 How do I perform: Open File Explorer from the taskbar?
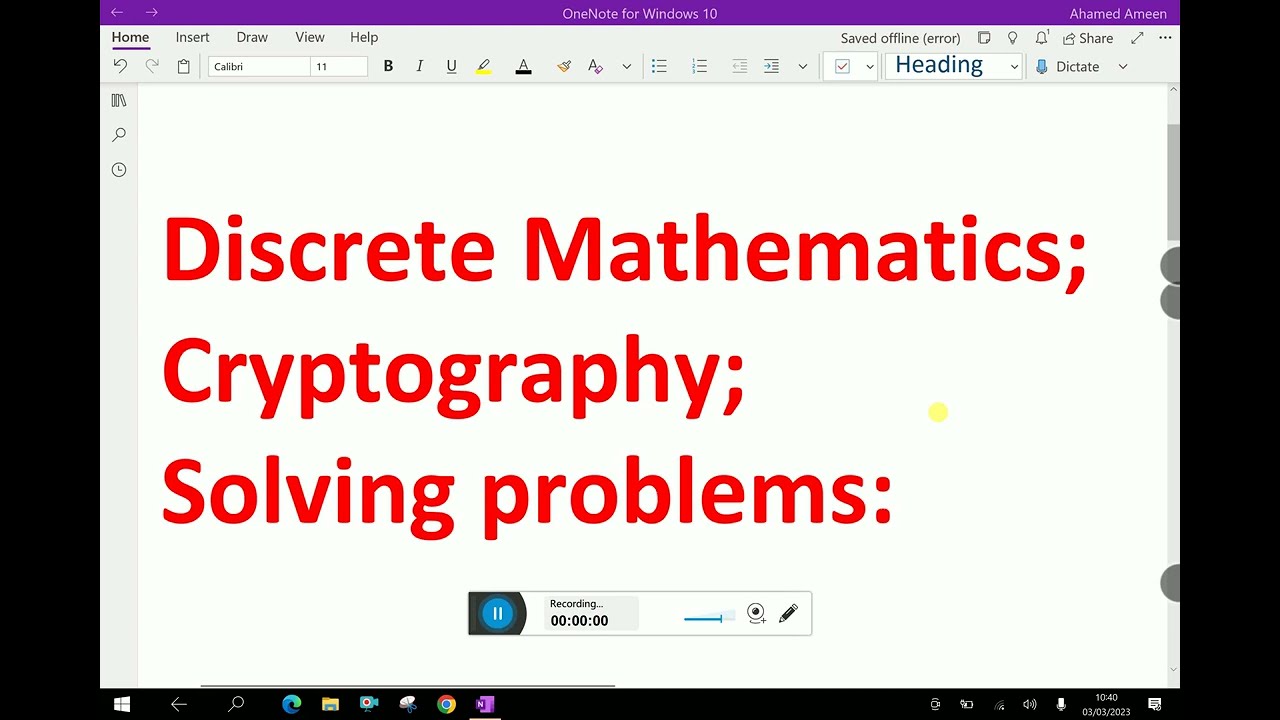click(330, 704)
